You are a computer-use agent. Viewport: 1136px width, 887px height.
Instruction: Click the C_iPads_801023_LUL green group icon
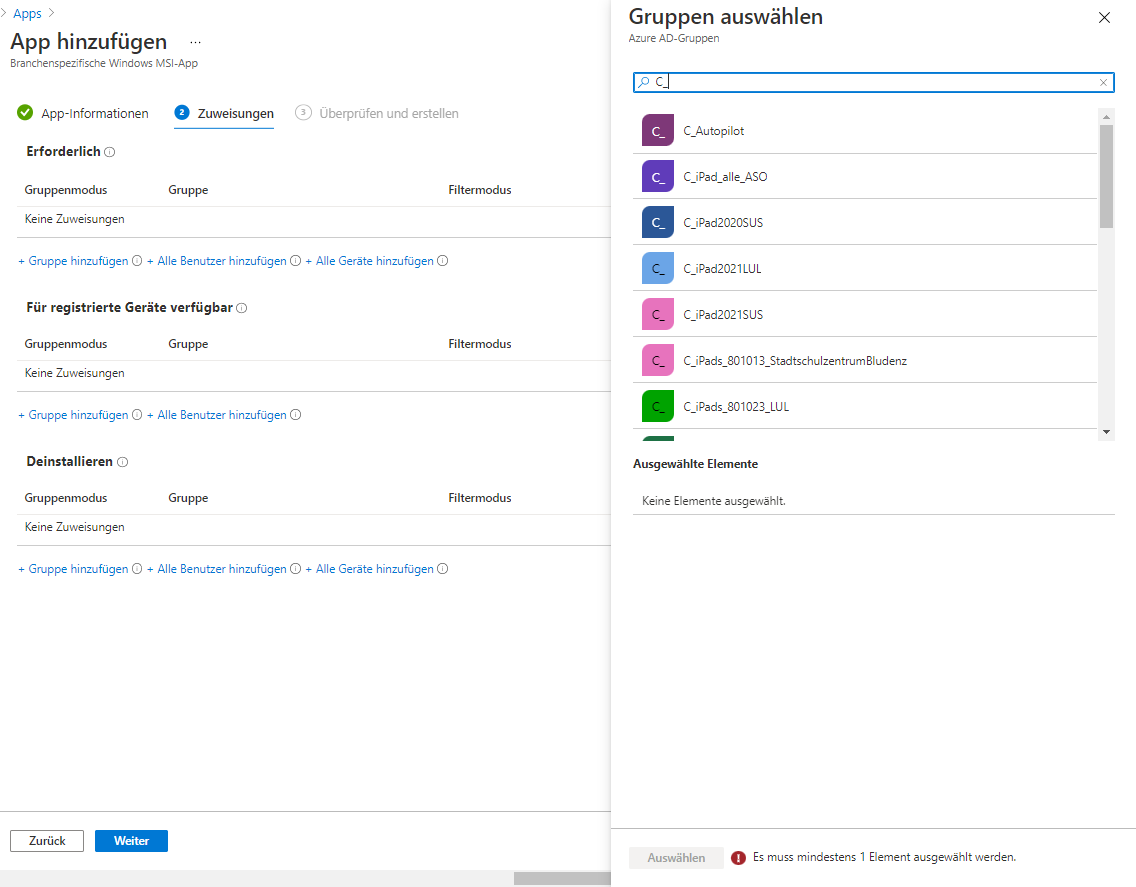click(x=657, y=407)
